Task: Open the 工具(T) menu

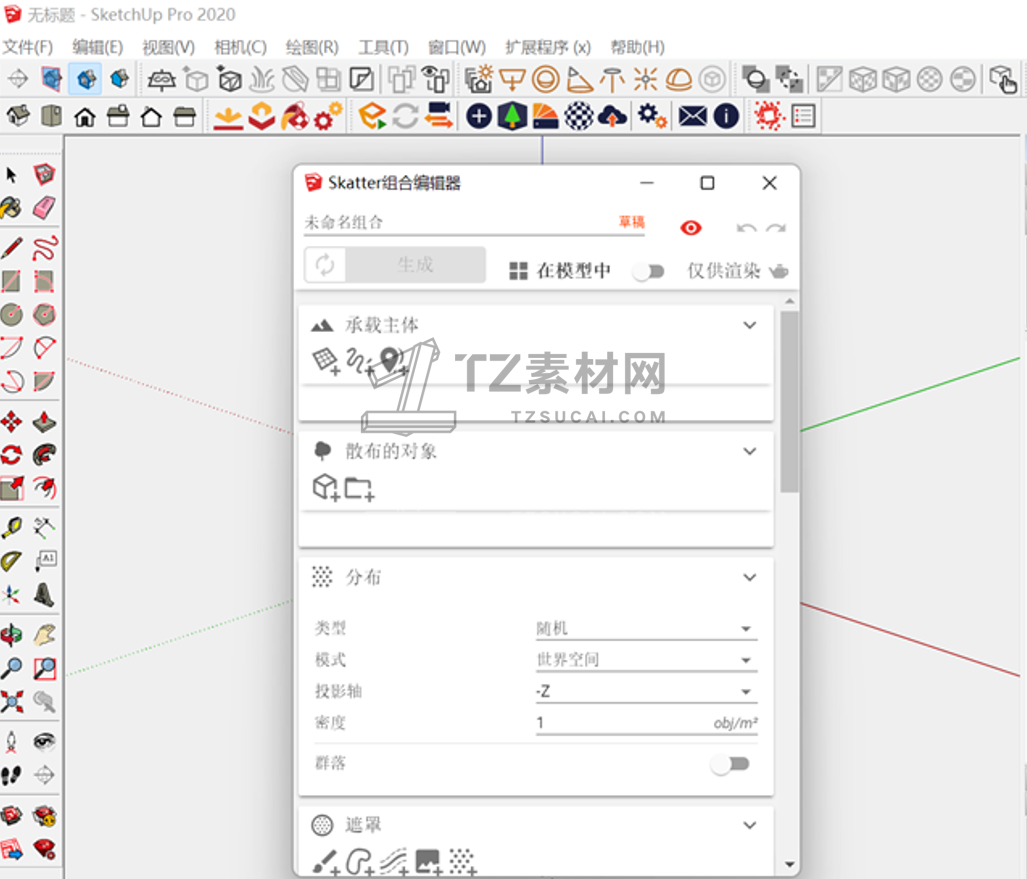Action: click(383, 47)
